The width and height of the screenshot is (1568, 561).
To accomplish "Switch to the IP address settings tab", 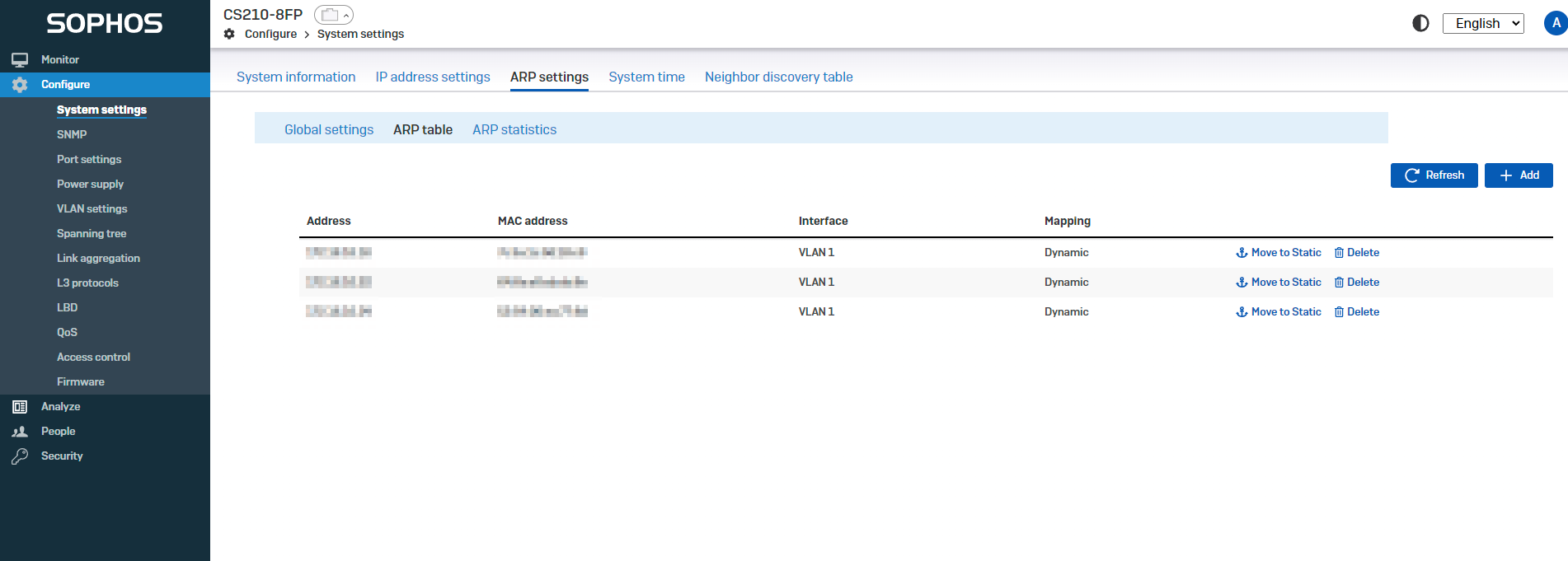I will click(433, 77).
